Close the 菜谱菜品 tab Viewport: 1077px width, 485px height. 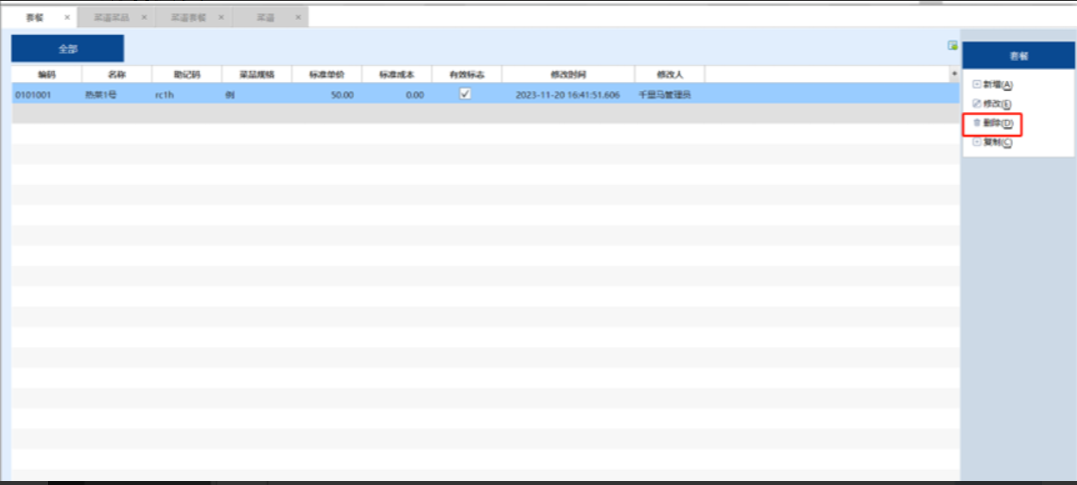[144, 18]
